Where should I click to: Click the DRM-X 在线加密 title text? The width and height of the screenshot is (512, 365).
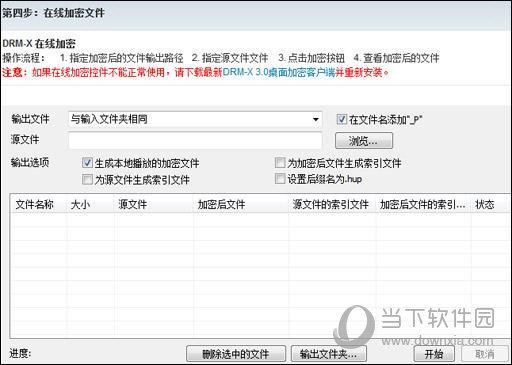tap(39, 44)
